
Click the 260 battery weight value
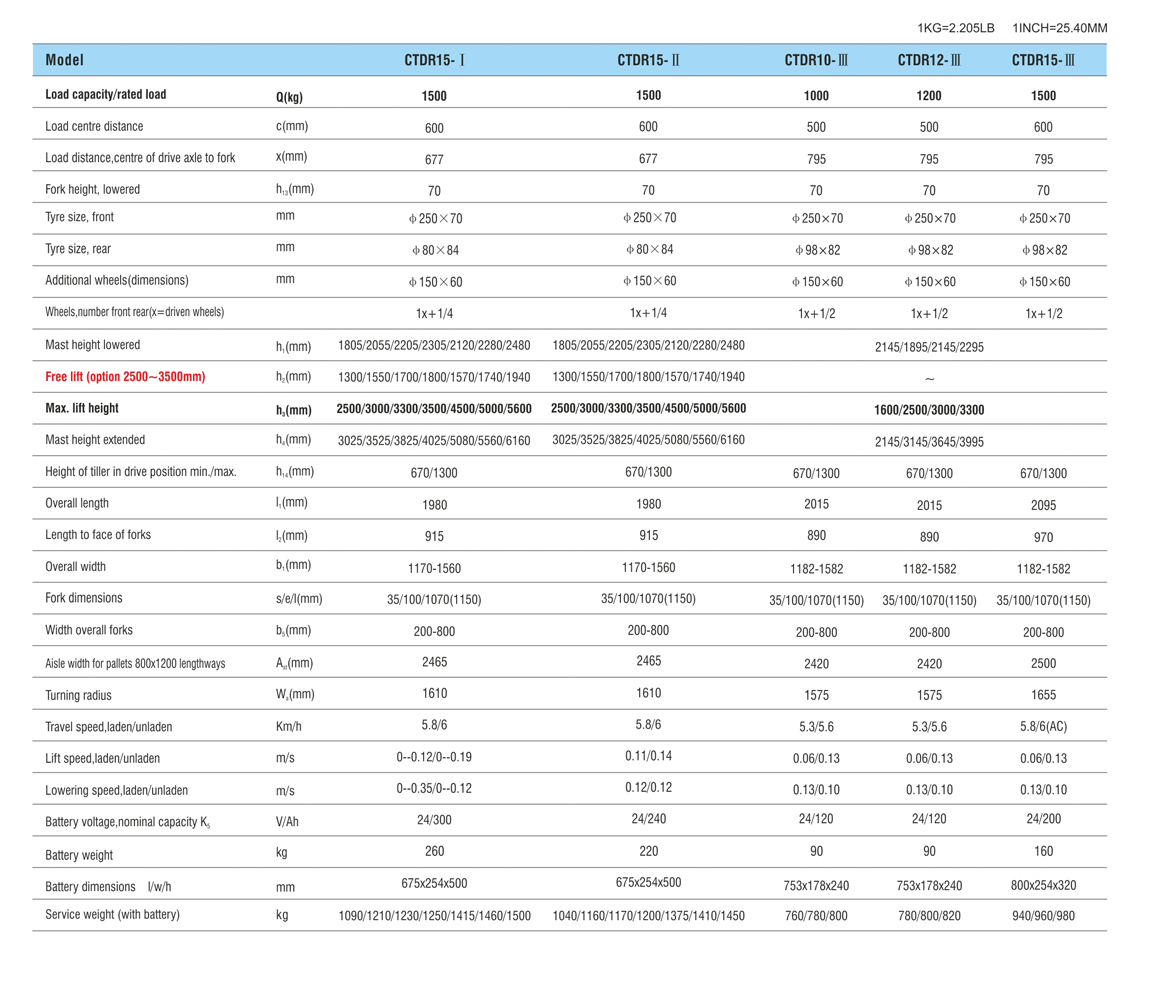(434, 851)
